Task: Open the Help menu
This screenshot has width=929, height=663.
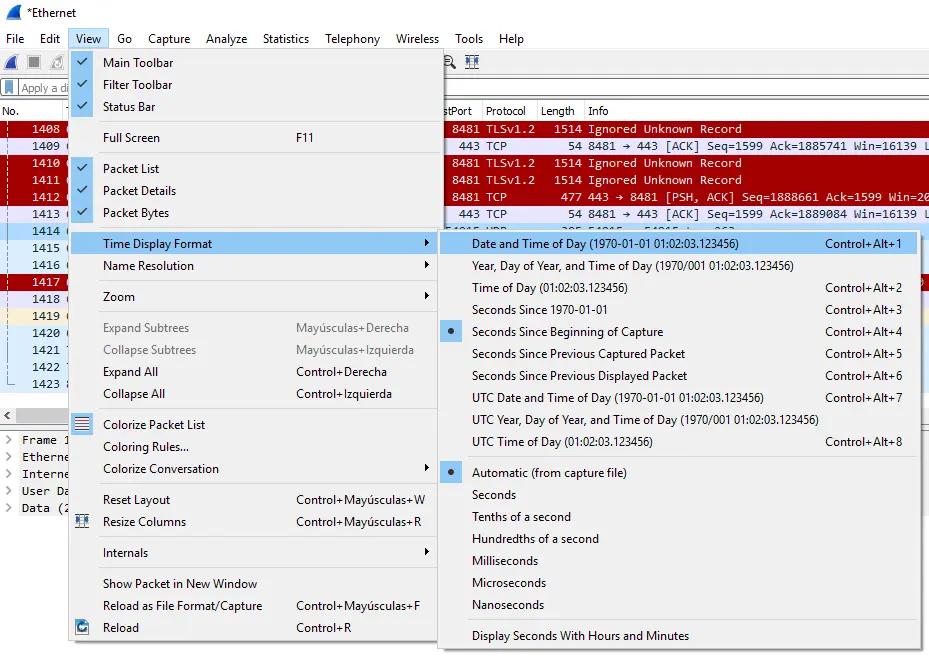Action: 511,39
